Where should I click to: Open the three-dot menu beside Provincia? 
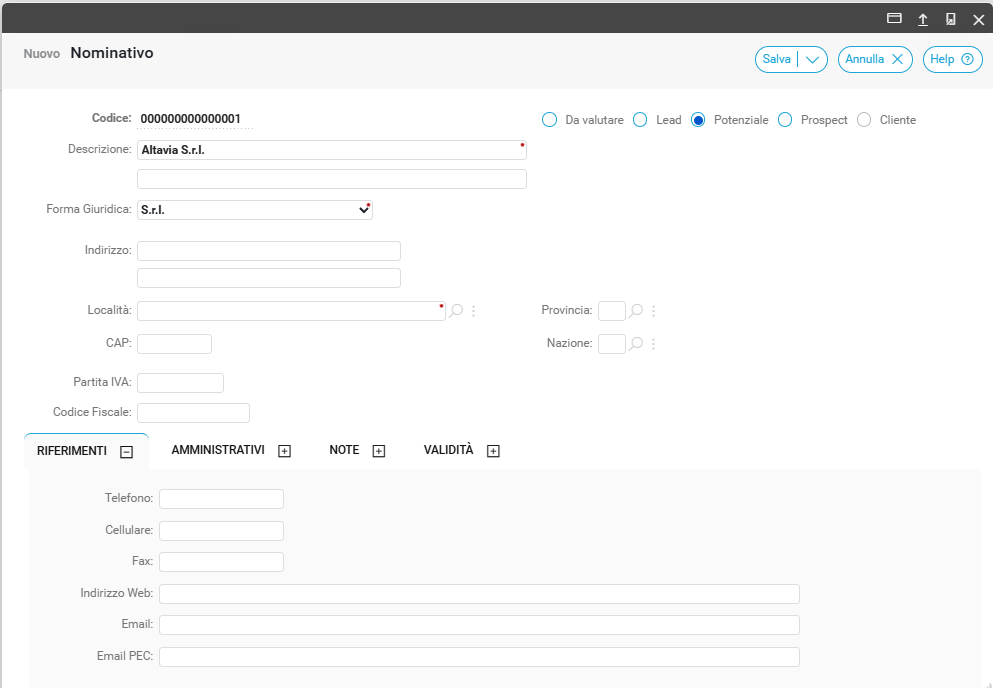pyautogui.click(x=653, y=311)
